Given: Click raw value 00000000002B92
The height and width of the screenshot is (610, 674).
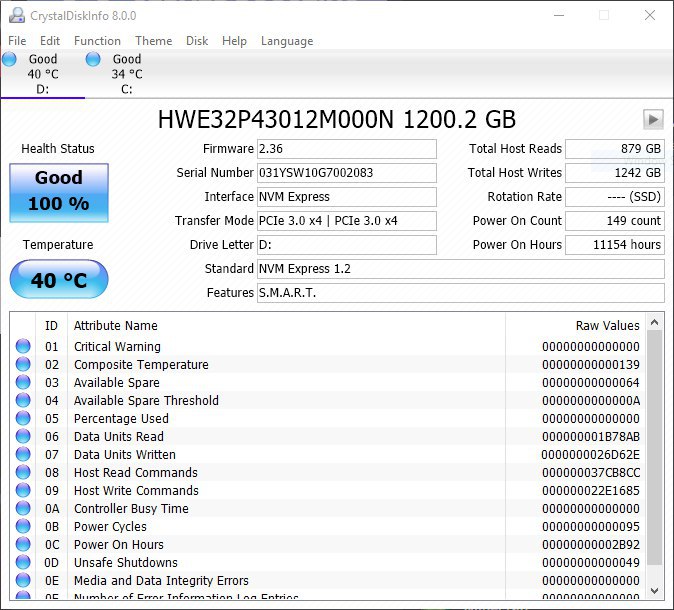Looking at the screenshot, I should point(591,545).
